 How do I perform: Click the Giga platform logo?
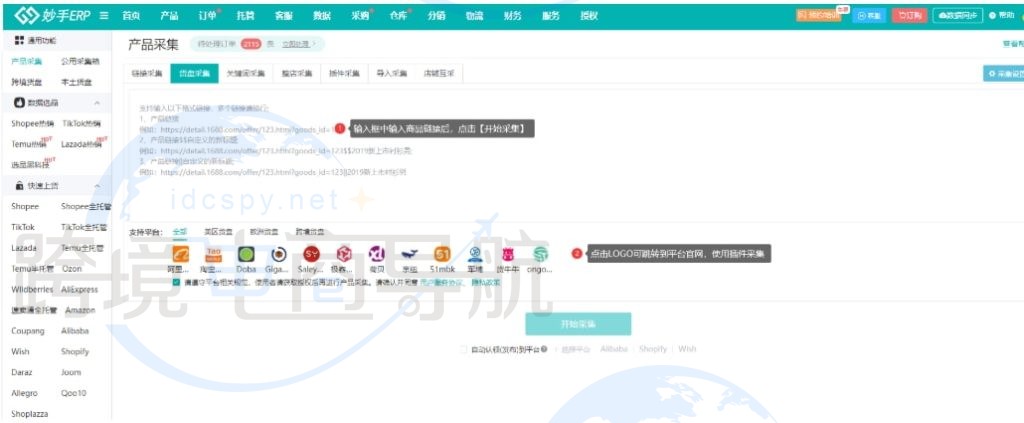click(279, 255)
